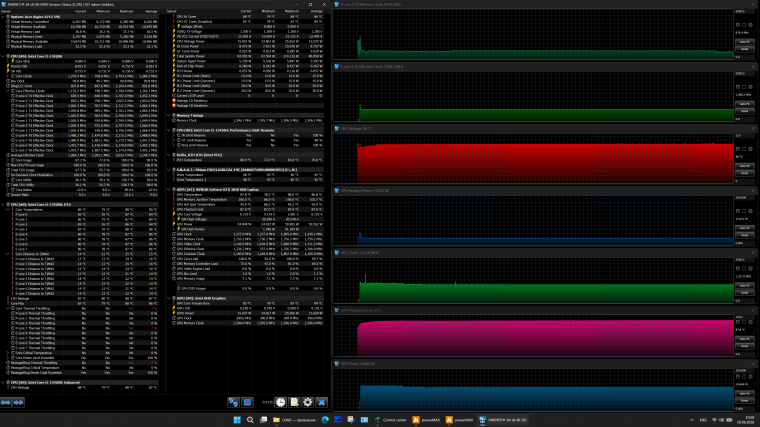Expand the Core Usage group
The image size is (760, 427).
tap(7, 160)
